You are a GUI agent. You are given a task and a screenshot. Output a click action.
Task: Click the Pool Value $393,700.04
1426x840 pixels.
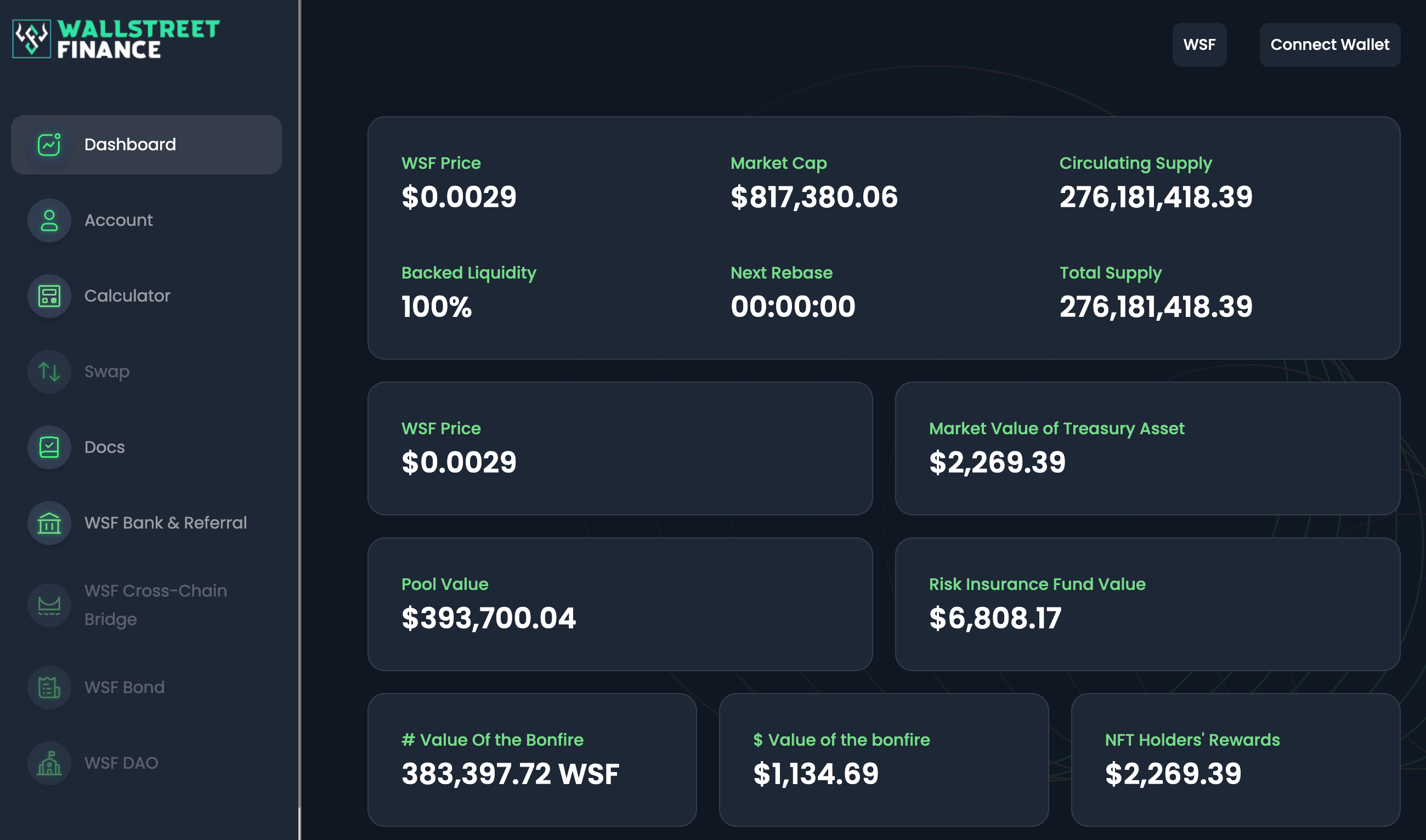pos(489,618)
